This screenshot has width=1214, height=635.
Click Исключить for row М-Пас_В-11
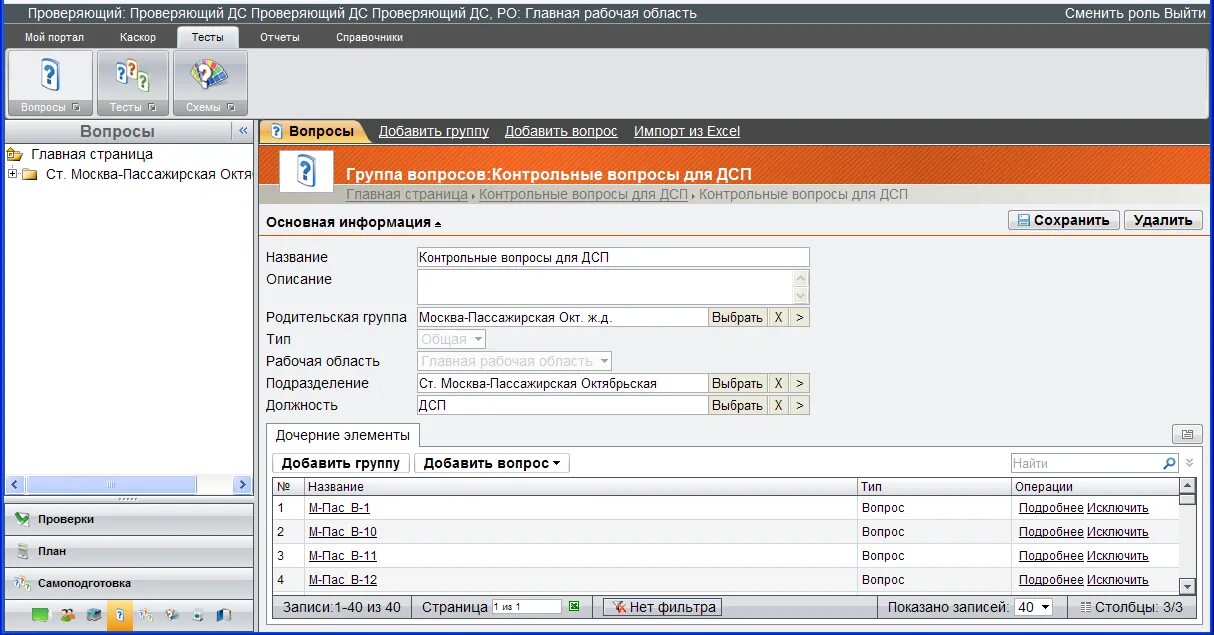[1118, 556]
